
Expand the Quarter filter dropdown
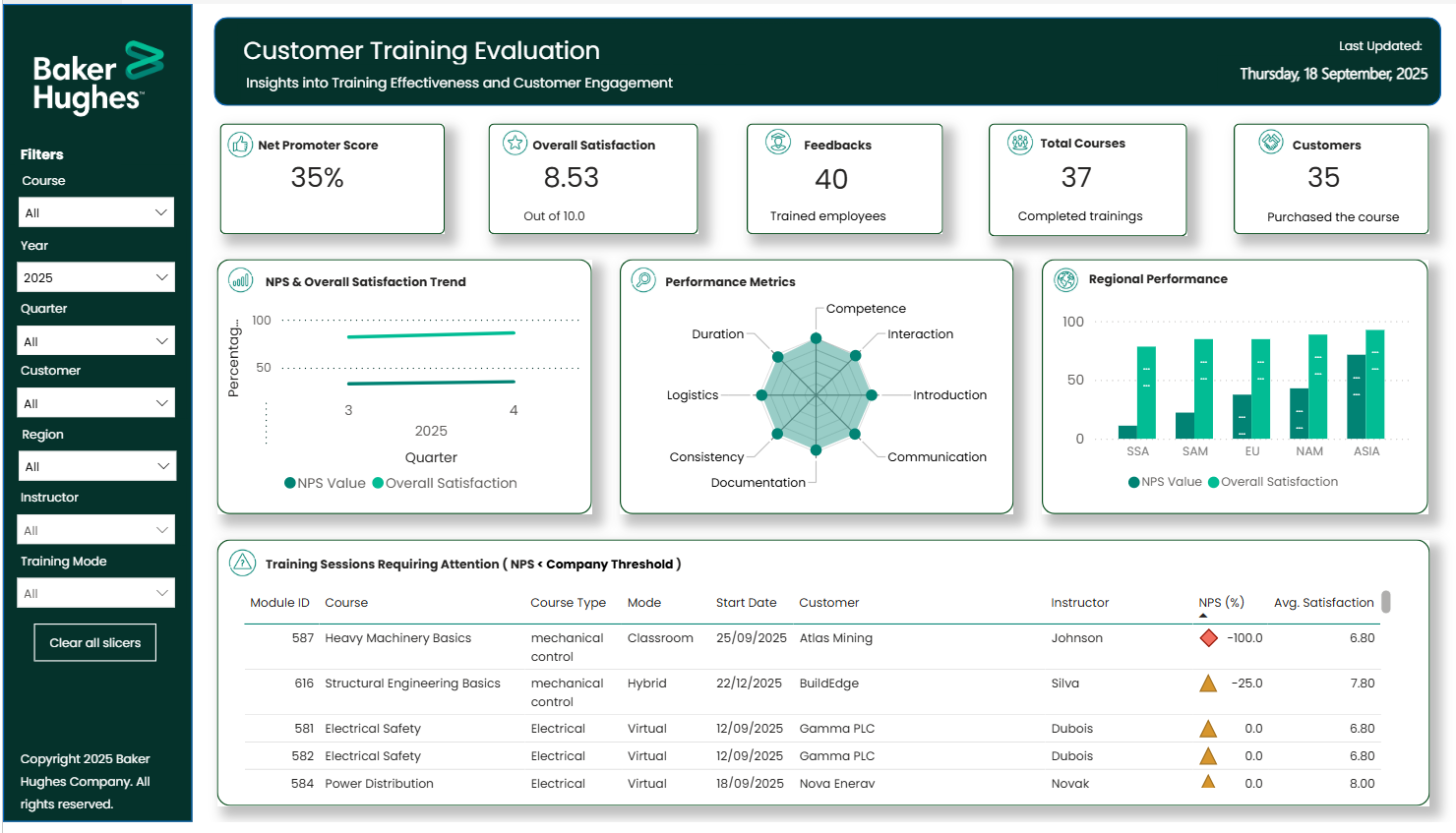point(96,341)
